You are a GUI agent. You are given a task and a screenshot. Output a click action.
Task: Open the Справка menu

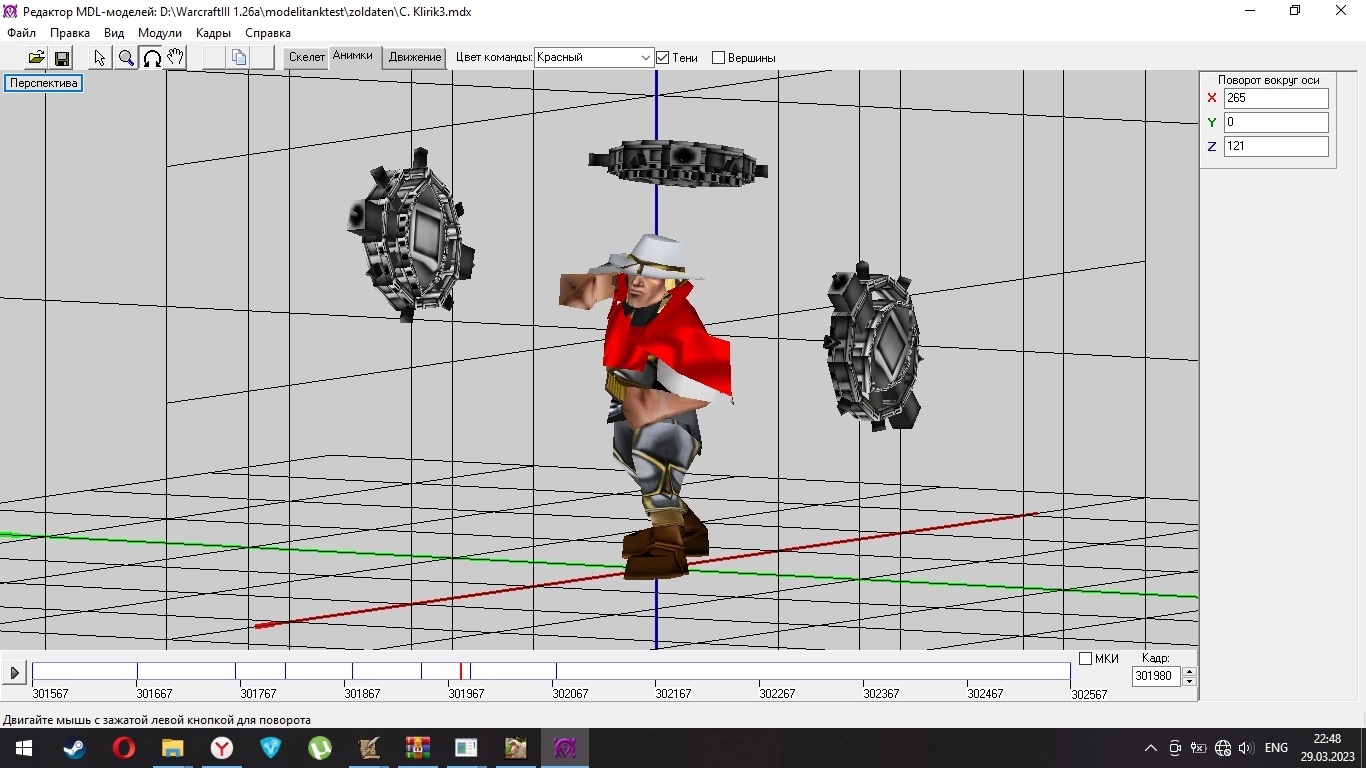pyautogui.click(x=268, y=33)
